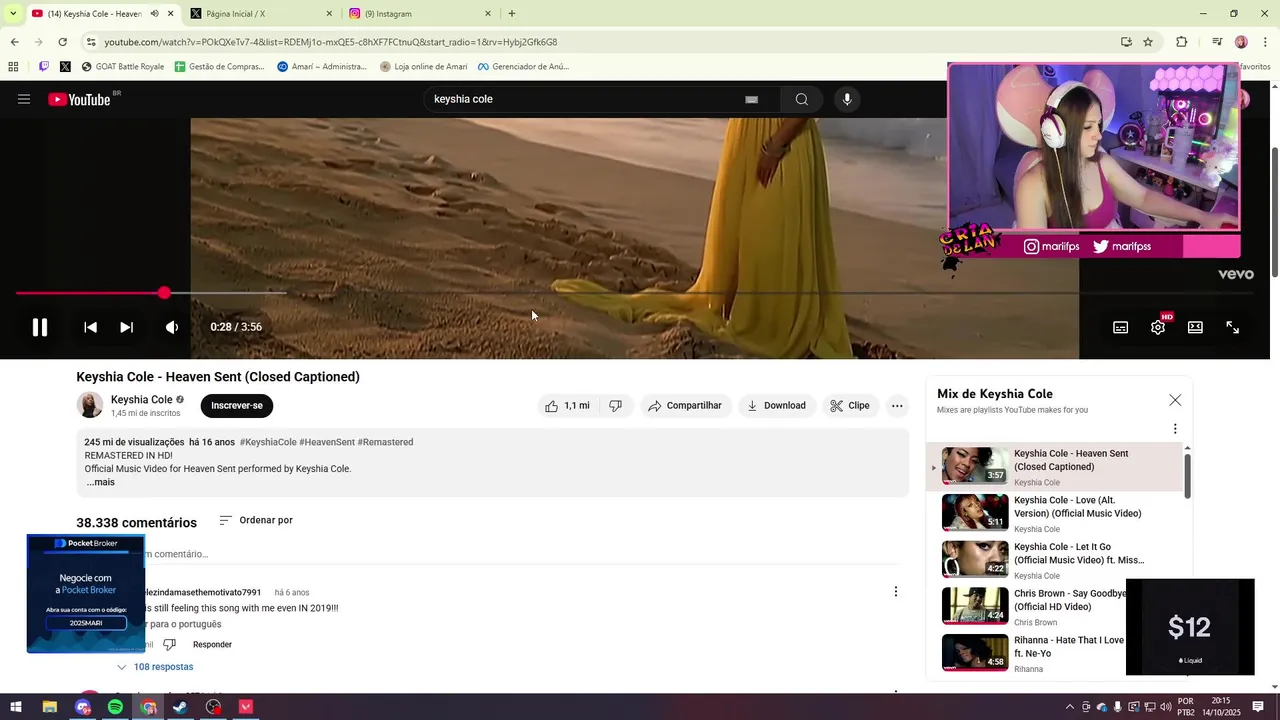The width and height of the screenshot is (1280, 720).
Task: Open Gerenciador de Anúncios bookmark
Action: tap(523, 67)
